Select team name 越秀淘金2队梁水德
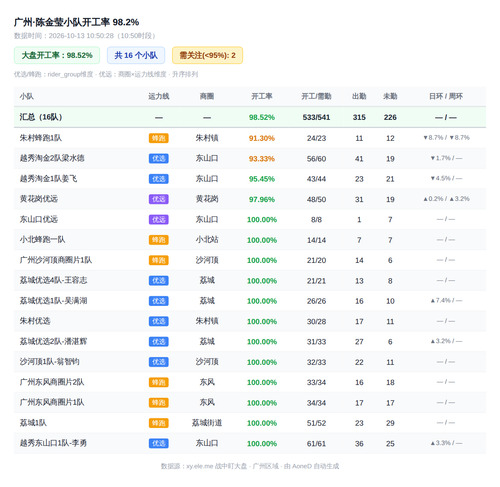 coord(52,158)
